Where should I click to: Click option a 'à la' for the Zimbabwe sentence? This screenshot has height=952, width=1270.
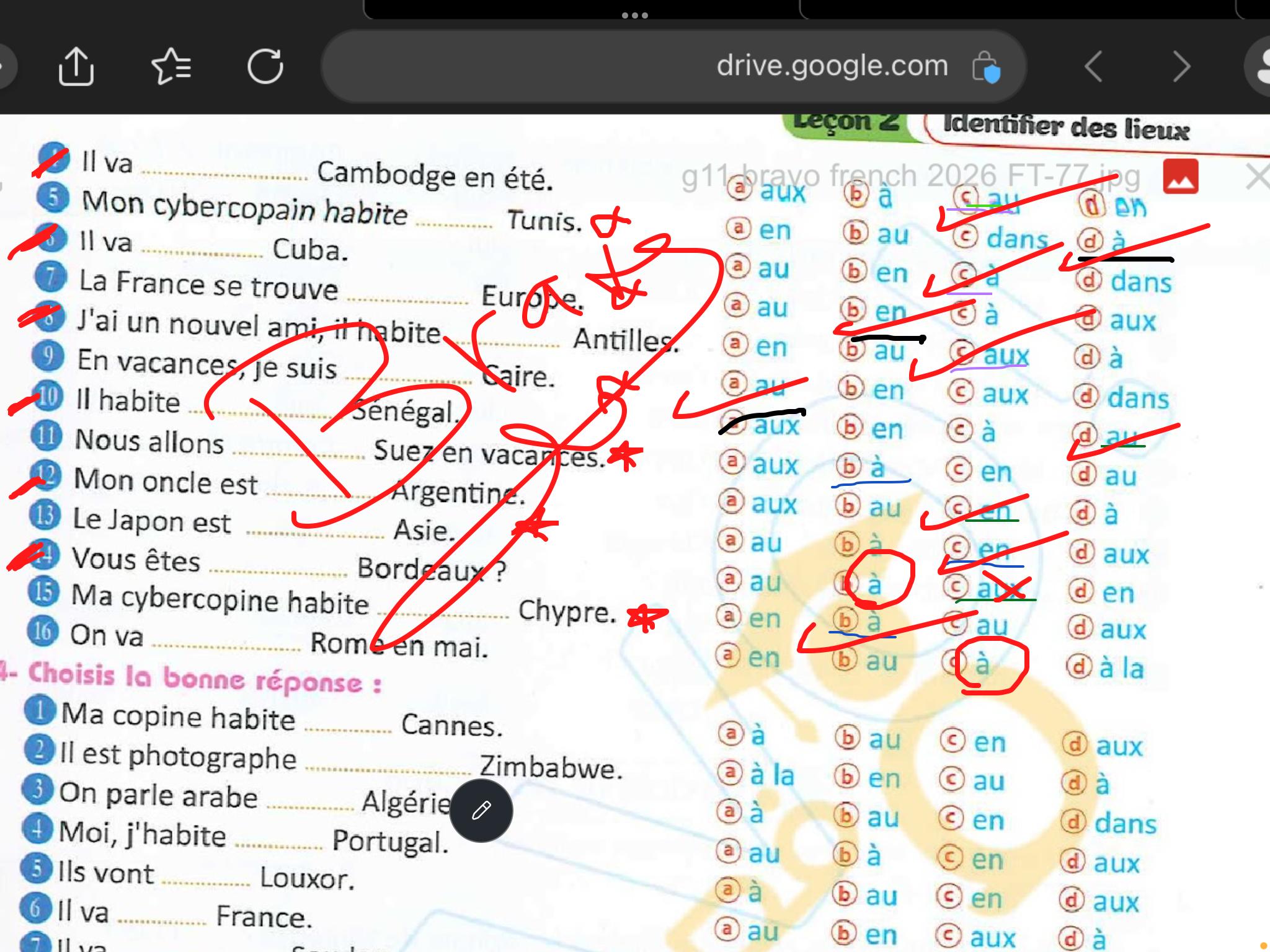[x=756, y=775]
